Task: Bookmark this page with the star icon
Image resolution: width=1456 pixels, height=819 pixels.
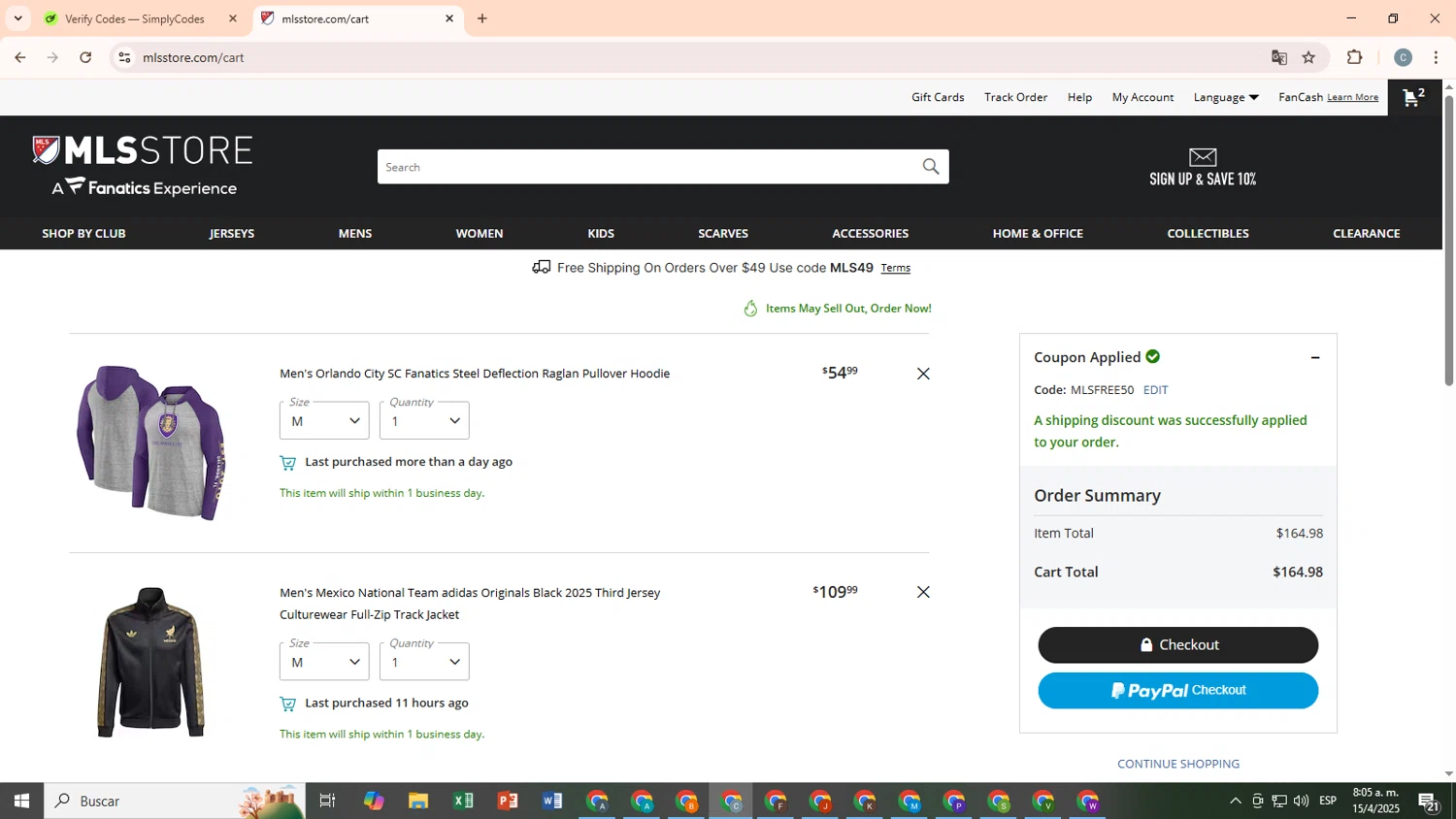Action: (x=1308, y=57)
